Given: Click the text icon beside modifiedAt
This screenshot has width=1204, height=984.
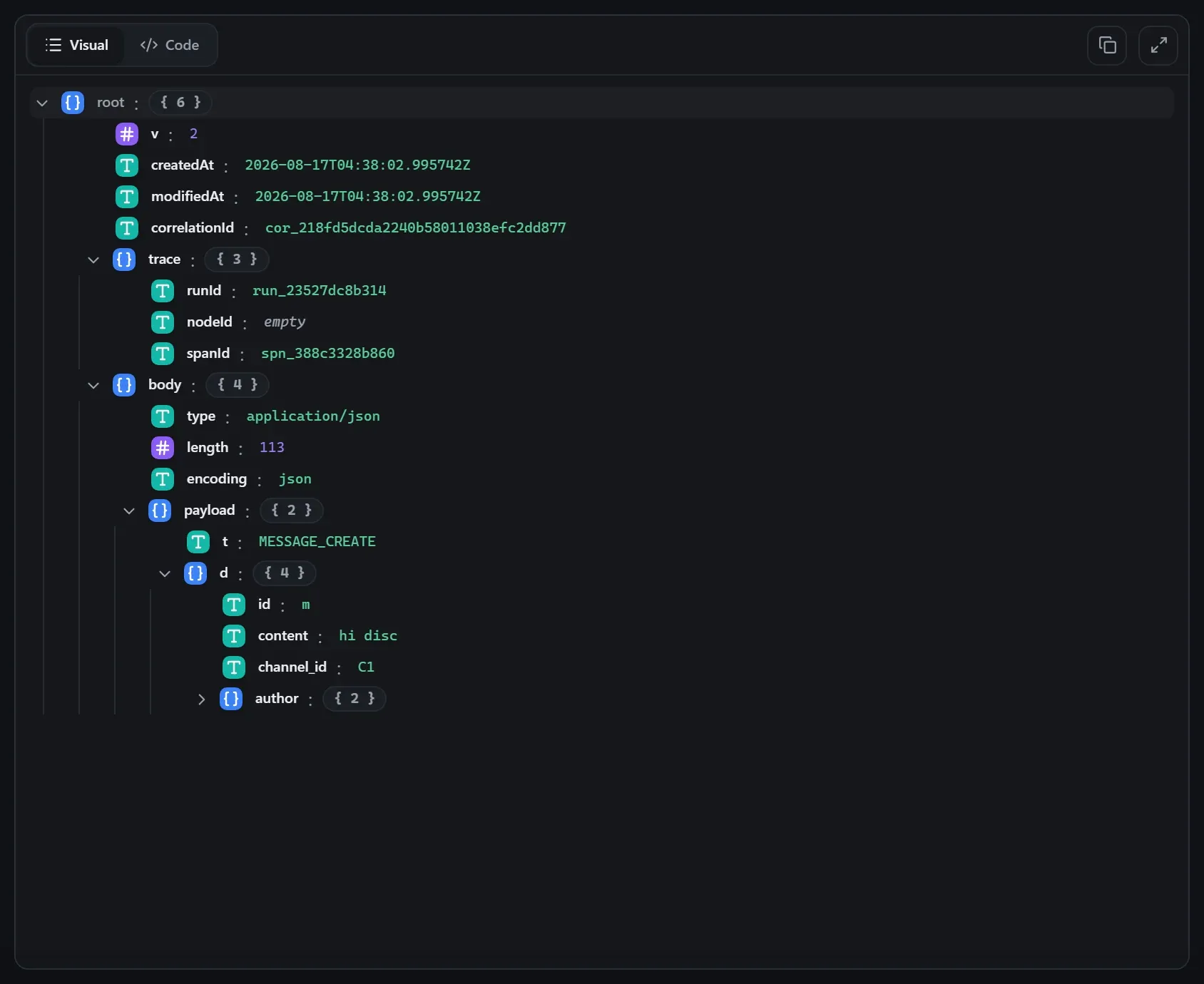Looking at the screenshot, I should click(x=127, y=197).
